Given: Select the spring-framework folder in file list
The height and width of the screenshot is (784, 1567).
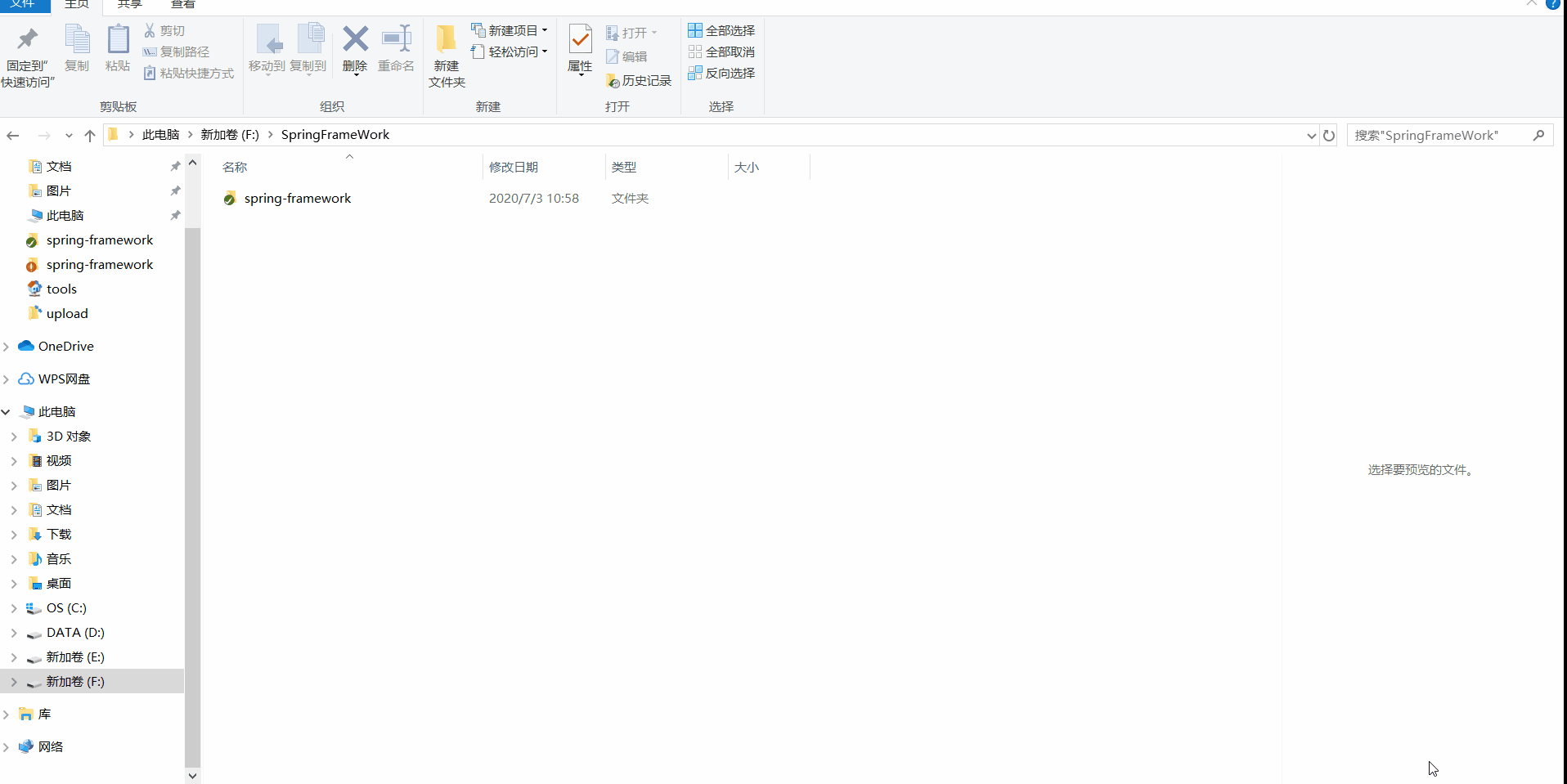Looking at the screenshot, I should 298,199.
